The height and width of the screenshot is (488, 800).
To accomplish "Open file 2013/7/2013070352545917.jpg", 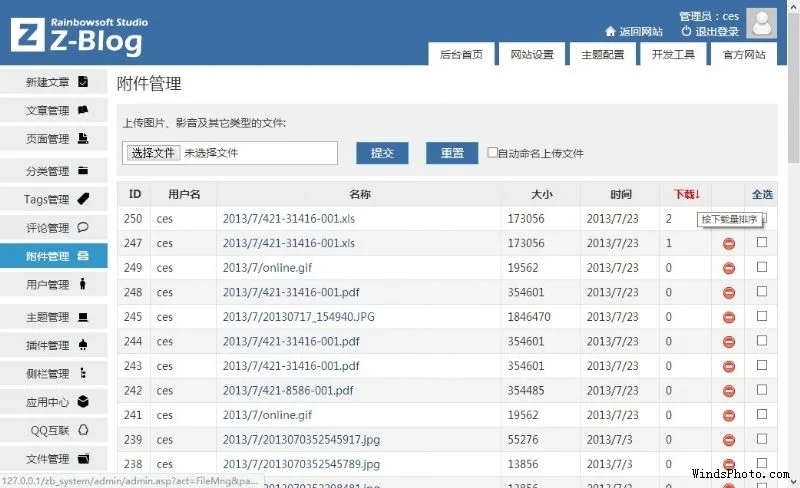I will click(x=301, y=440).
